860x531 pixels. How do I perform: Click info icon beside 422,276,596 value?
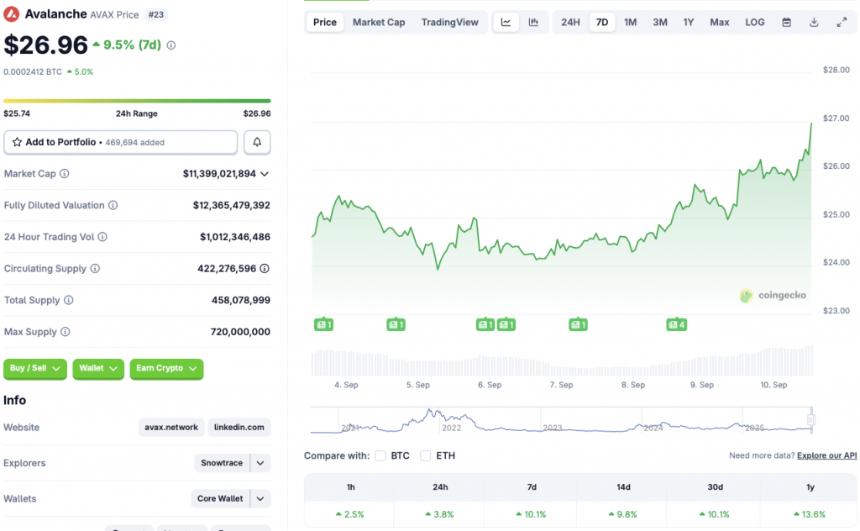coord(264,268)
